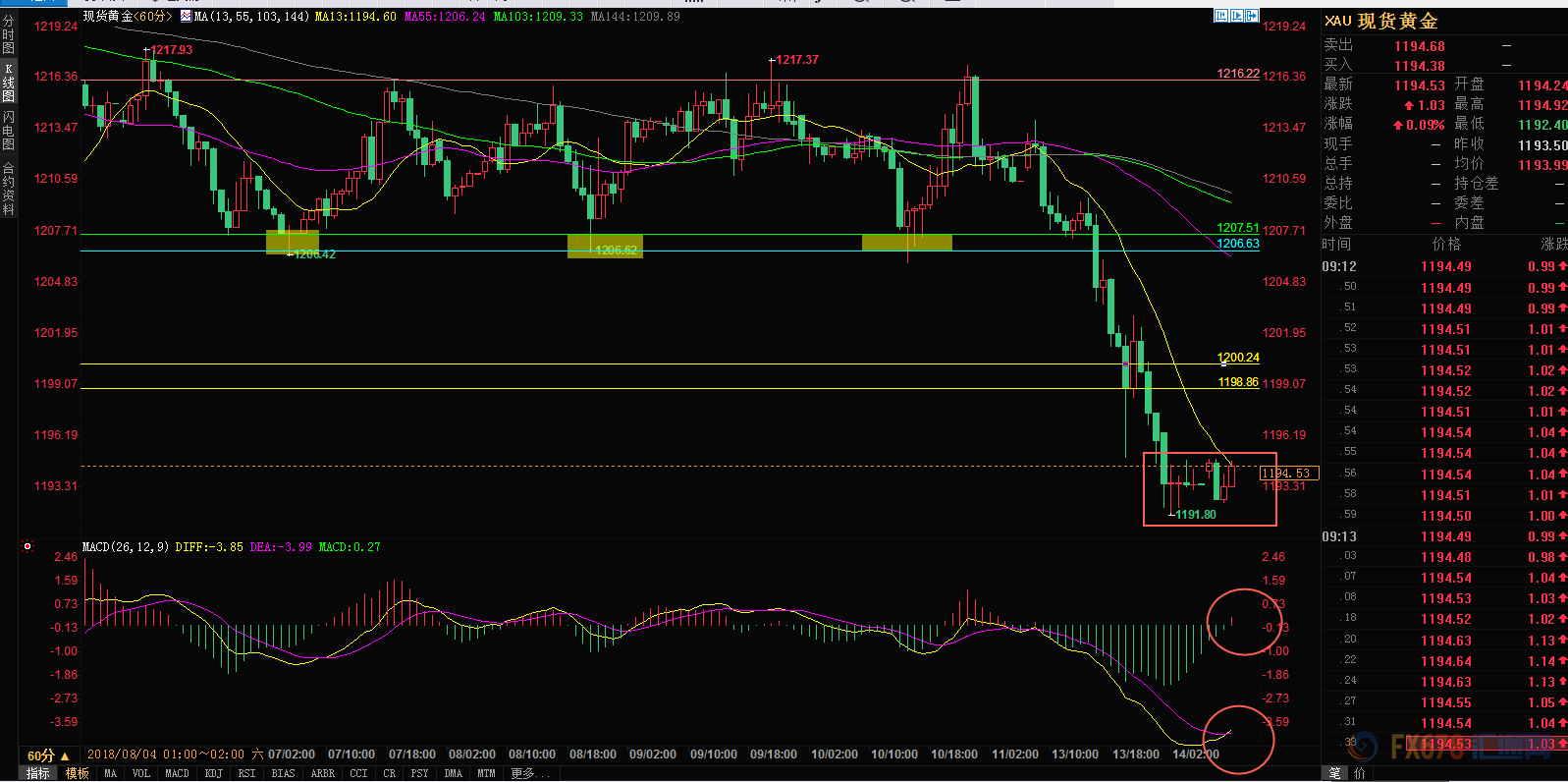This screenshot has width=1568, height=782.
Task: Click the middle chart-range icon at top right
Action: point(1236,16)
